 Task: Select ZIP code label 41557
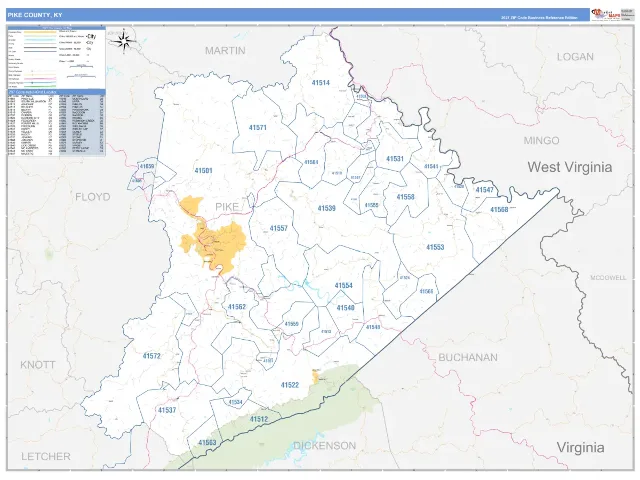coord(278,229)
